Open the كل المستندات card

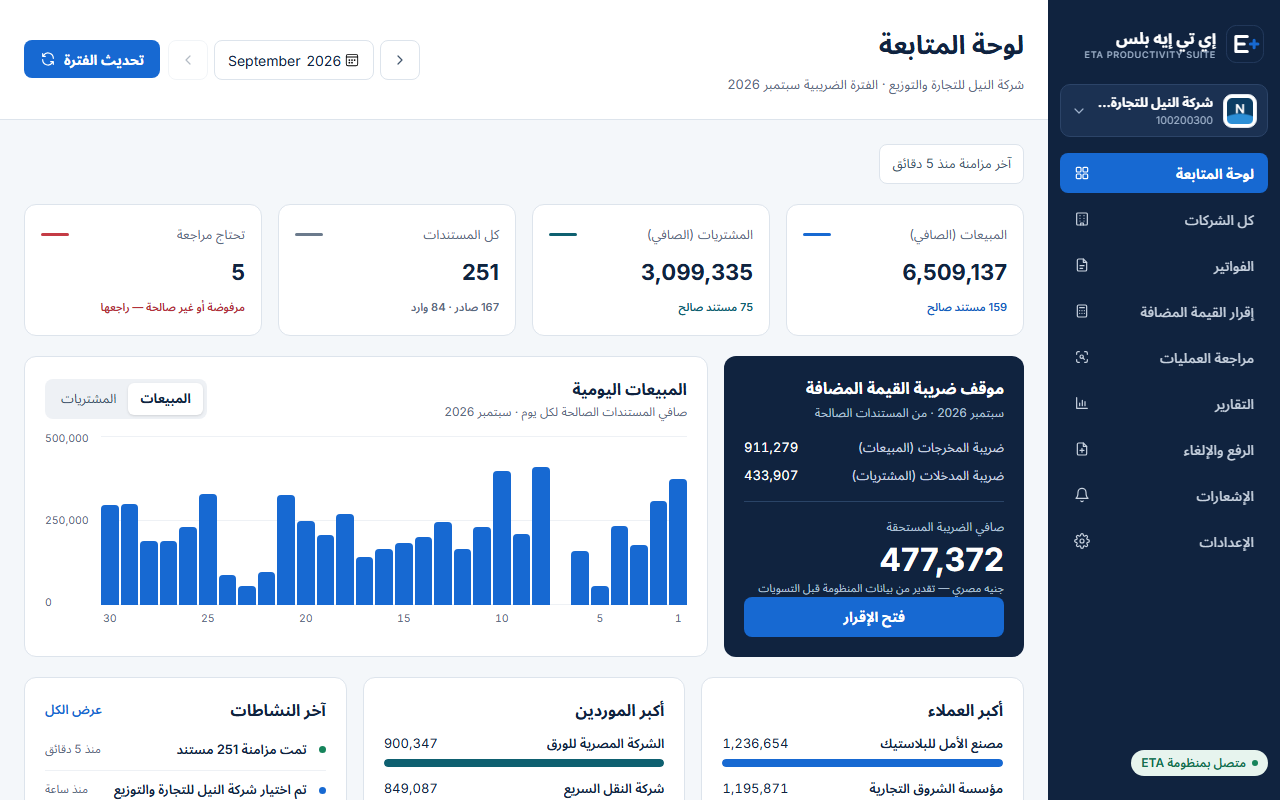[397, 270]
